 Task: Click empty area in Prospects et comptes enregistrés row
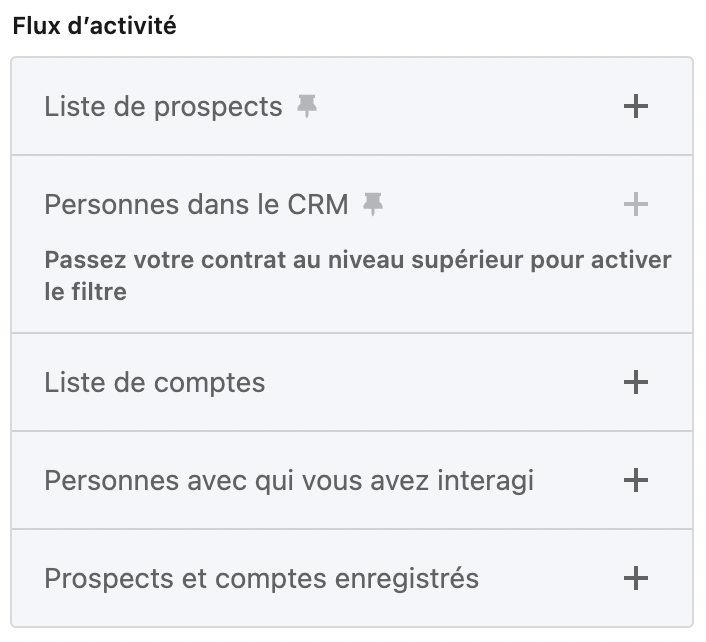(x=549, y=578)
